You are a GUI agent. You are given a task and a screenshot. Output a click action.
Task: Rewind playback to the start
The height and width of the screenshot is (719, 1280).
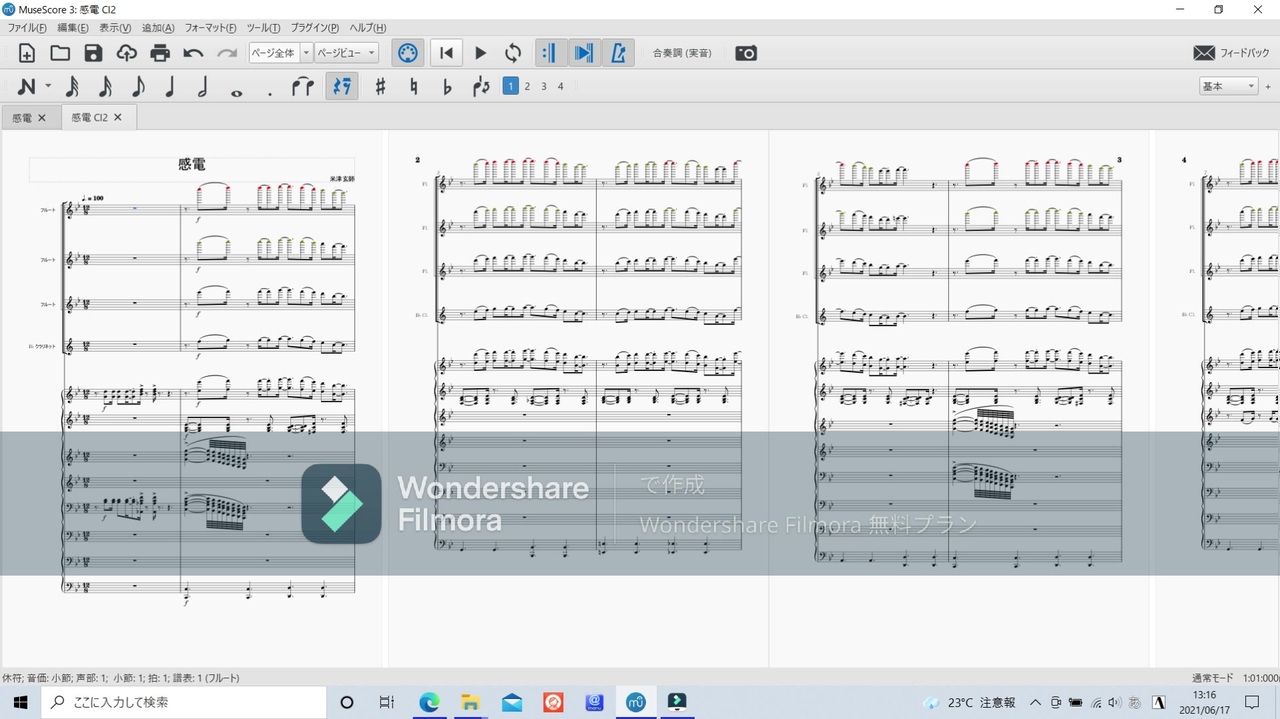point(447,53)
